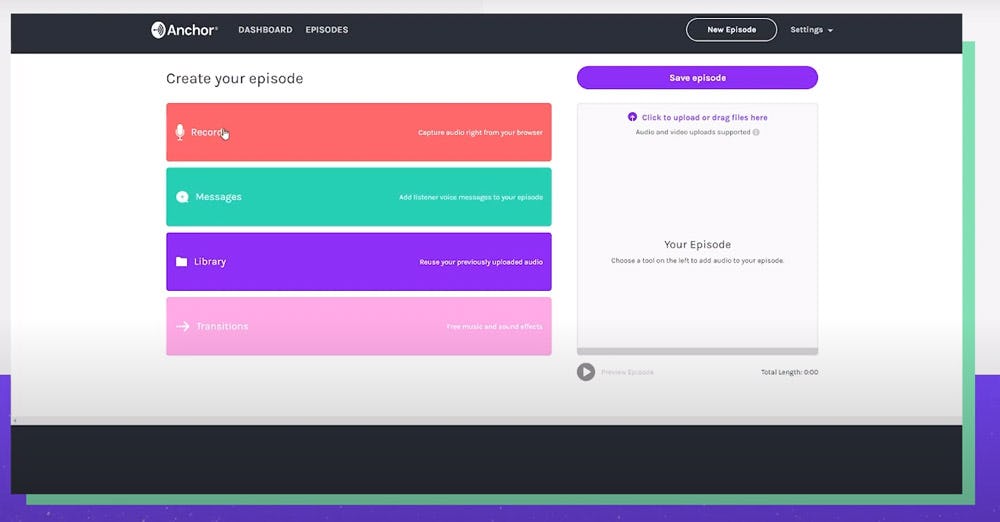This screenshot has height=522, width=1000.
Task: Click the info icon beside uploads supported text
Action: pyautogui.click(x=756, y=132)
